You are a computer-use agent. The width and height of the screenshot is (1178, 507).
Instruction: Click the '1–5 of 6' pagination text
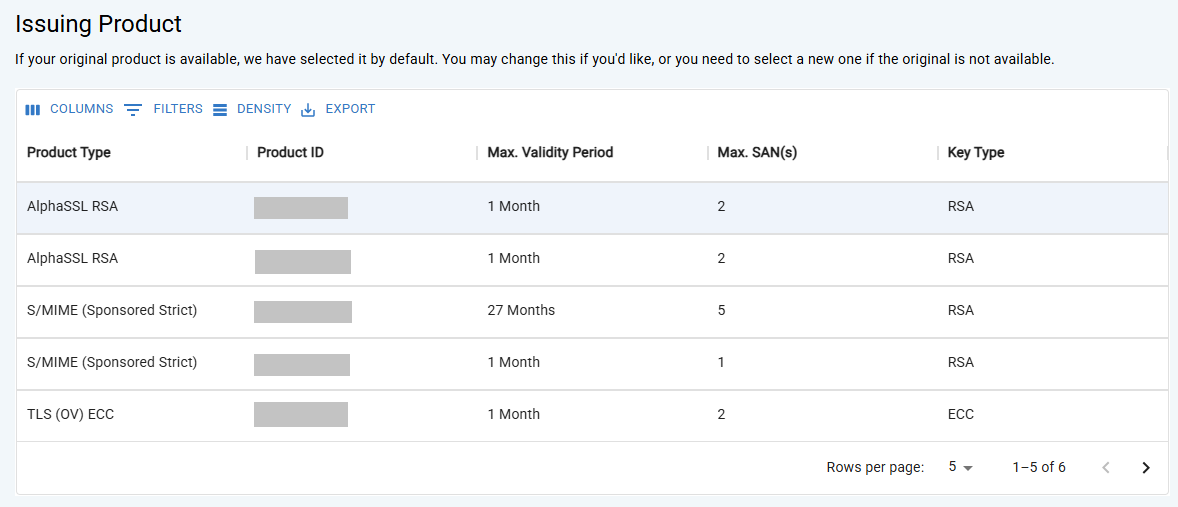pos(1039,467)
